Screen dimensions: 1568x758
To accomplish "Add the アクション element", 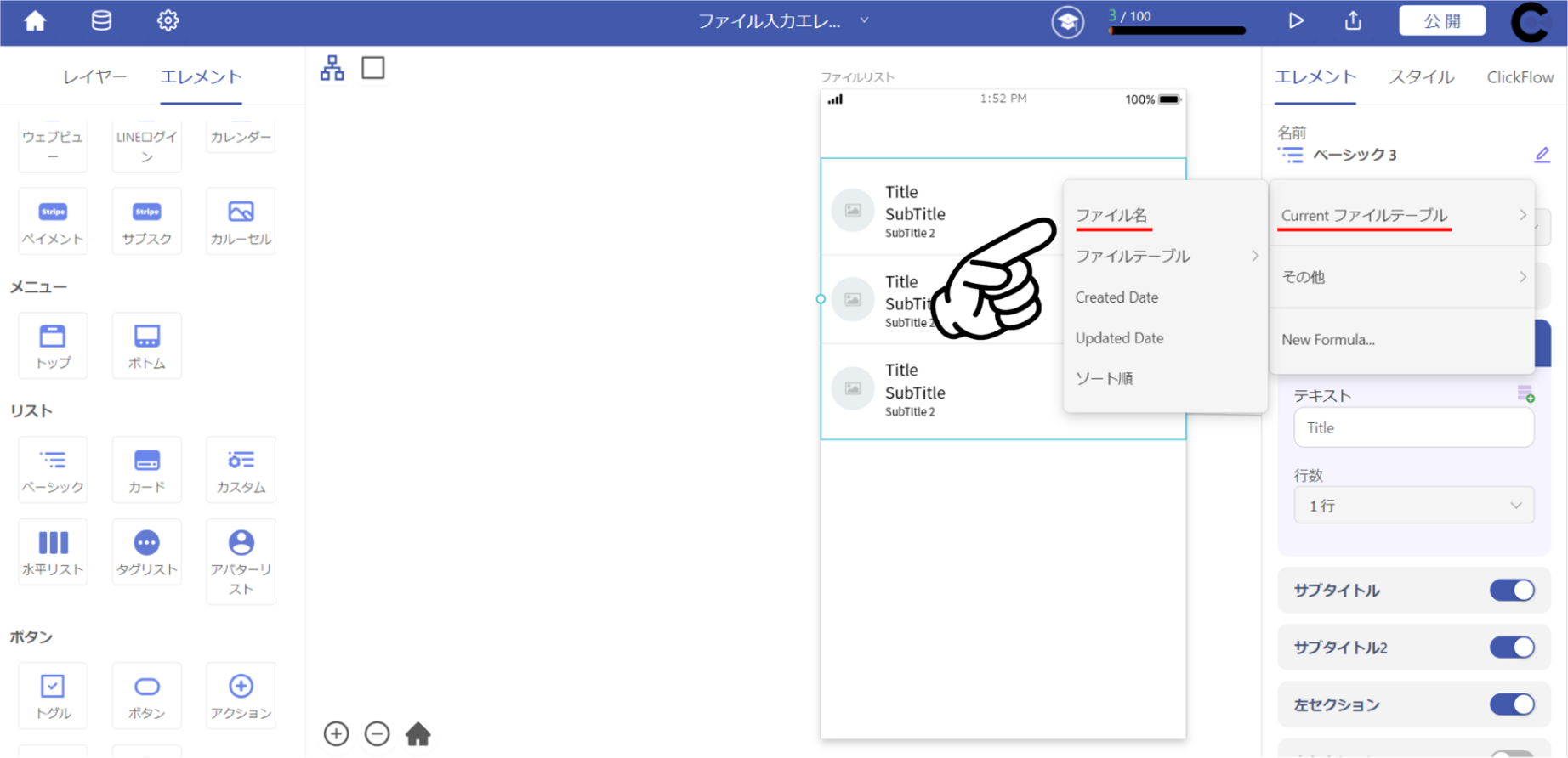I will click(x=241, y=696).
